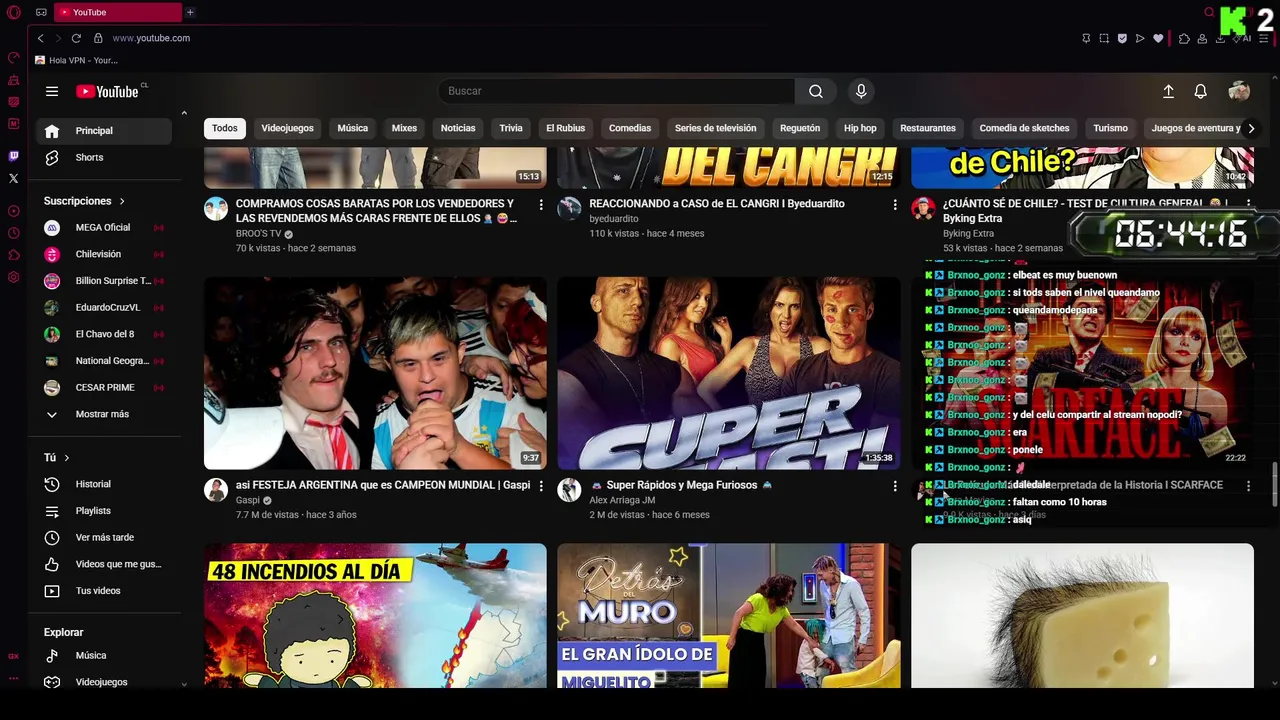The image size is (1280, 720).
Task: Go to Principal in sidebar
Action: 104,131
